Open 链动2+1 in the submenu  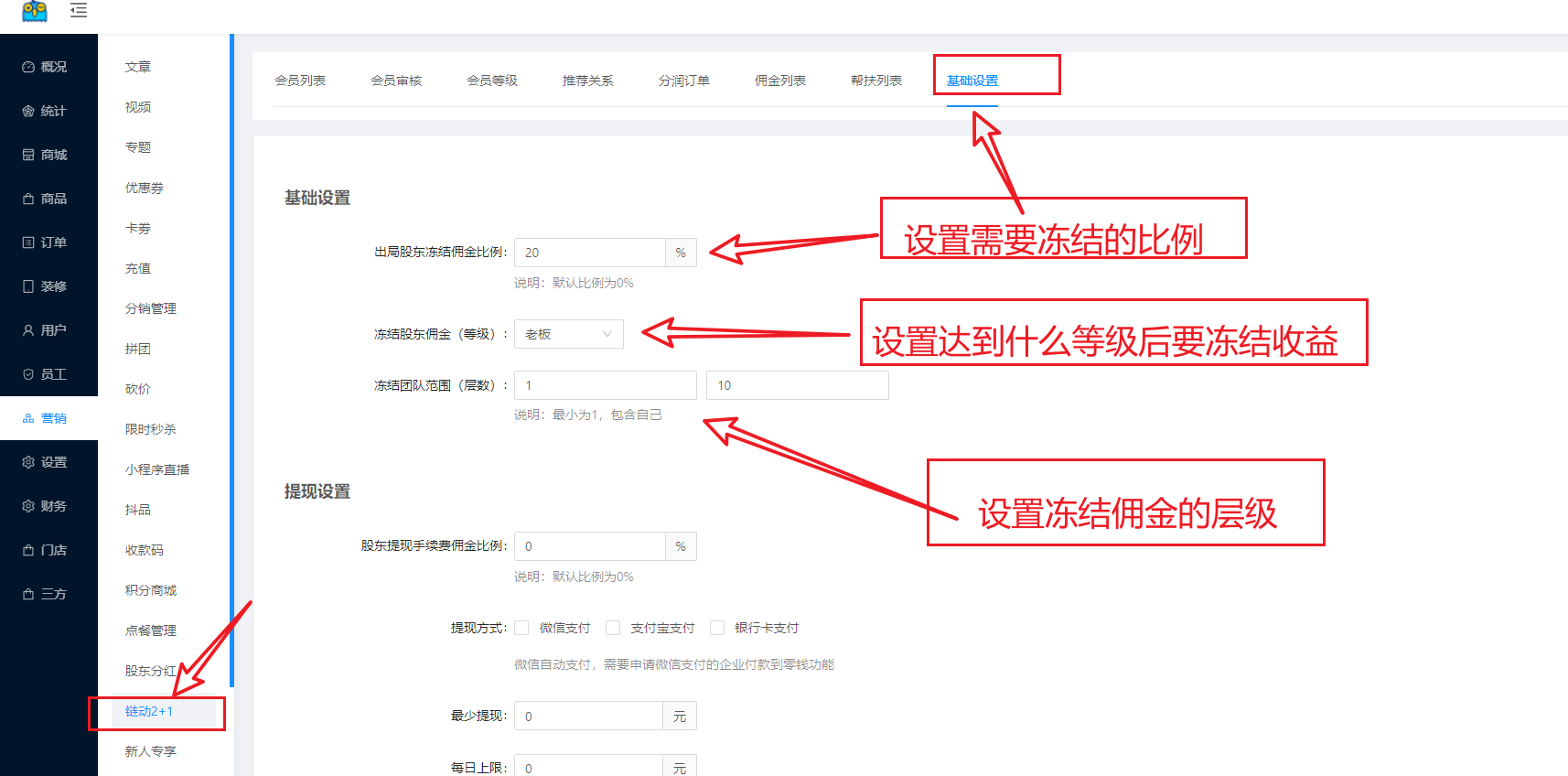[x=149, y=711]
